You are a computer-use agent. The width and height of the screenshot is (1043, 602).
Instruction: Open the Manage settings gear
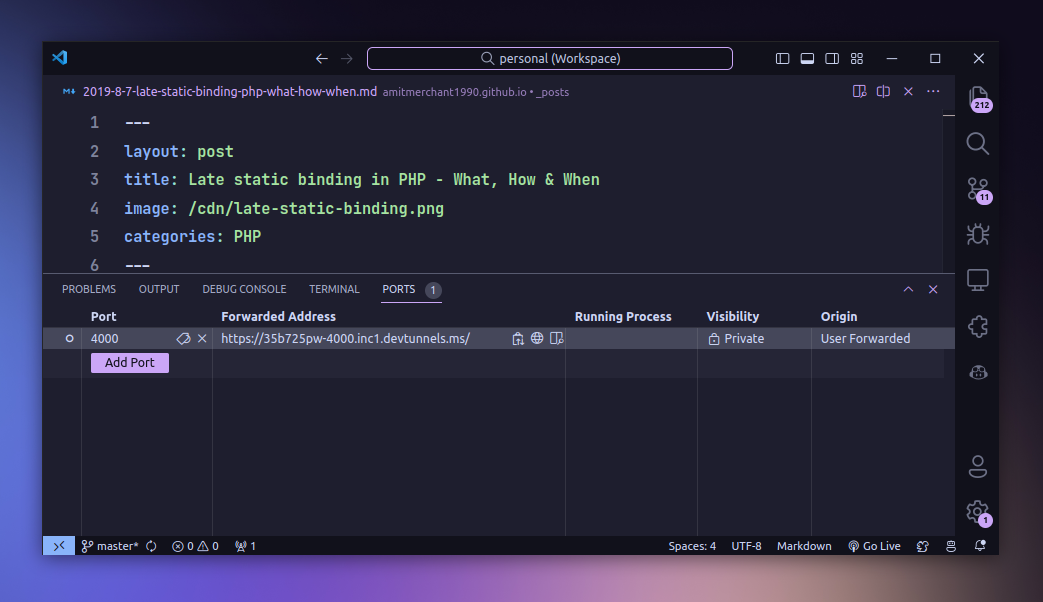[x=978, y=513]
